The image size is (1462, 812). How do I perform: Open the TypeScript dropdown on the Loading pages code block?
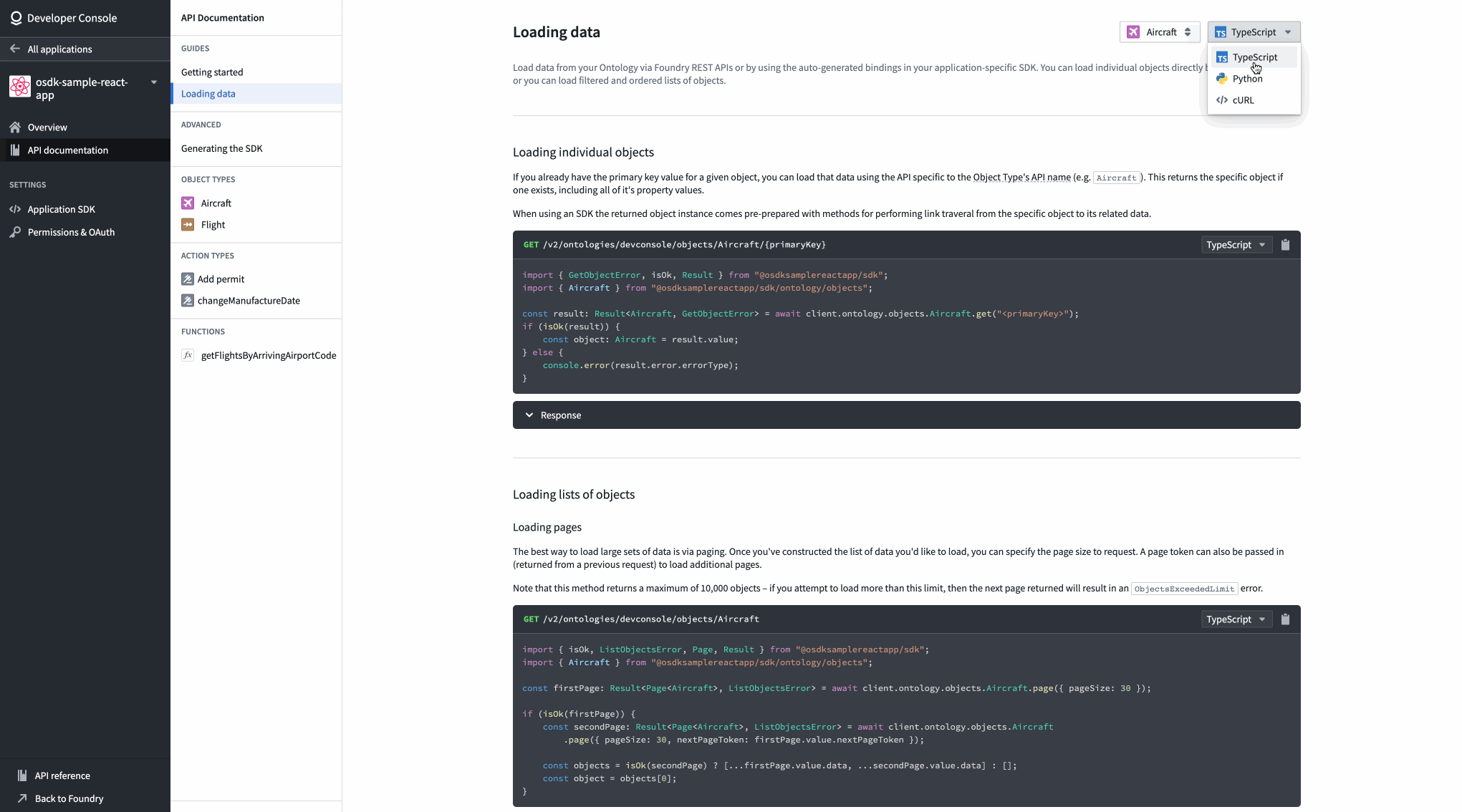tap(1236, 619)
